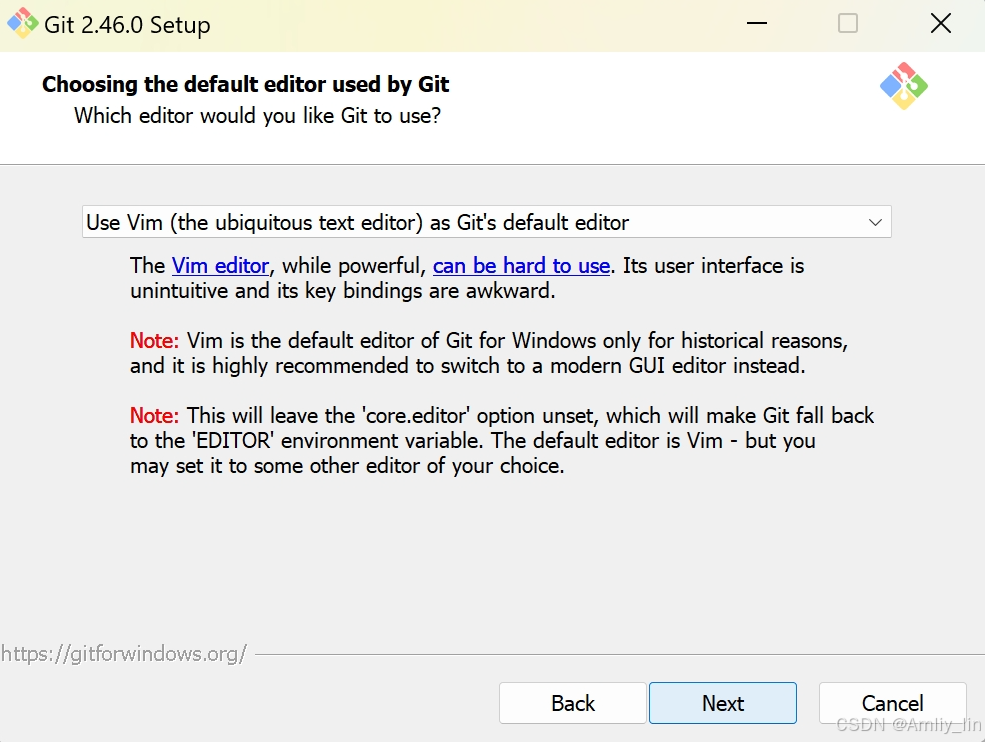
Task: Click the https://gitforwindows.org/ URL text
Action: 124,654
